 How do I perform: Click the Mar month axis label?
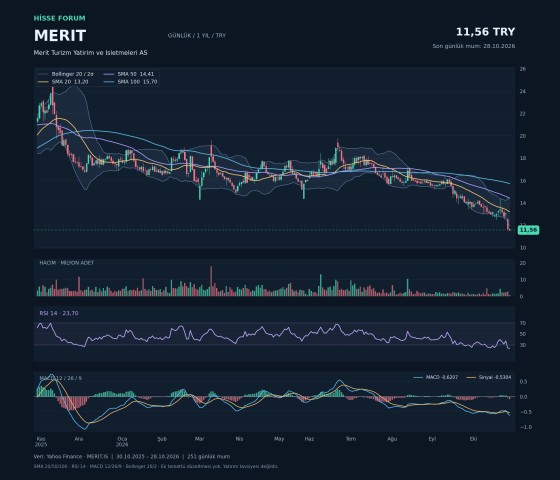click(199, 439)
